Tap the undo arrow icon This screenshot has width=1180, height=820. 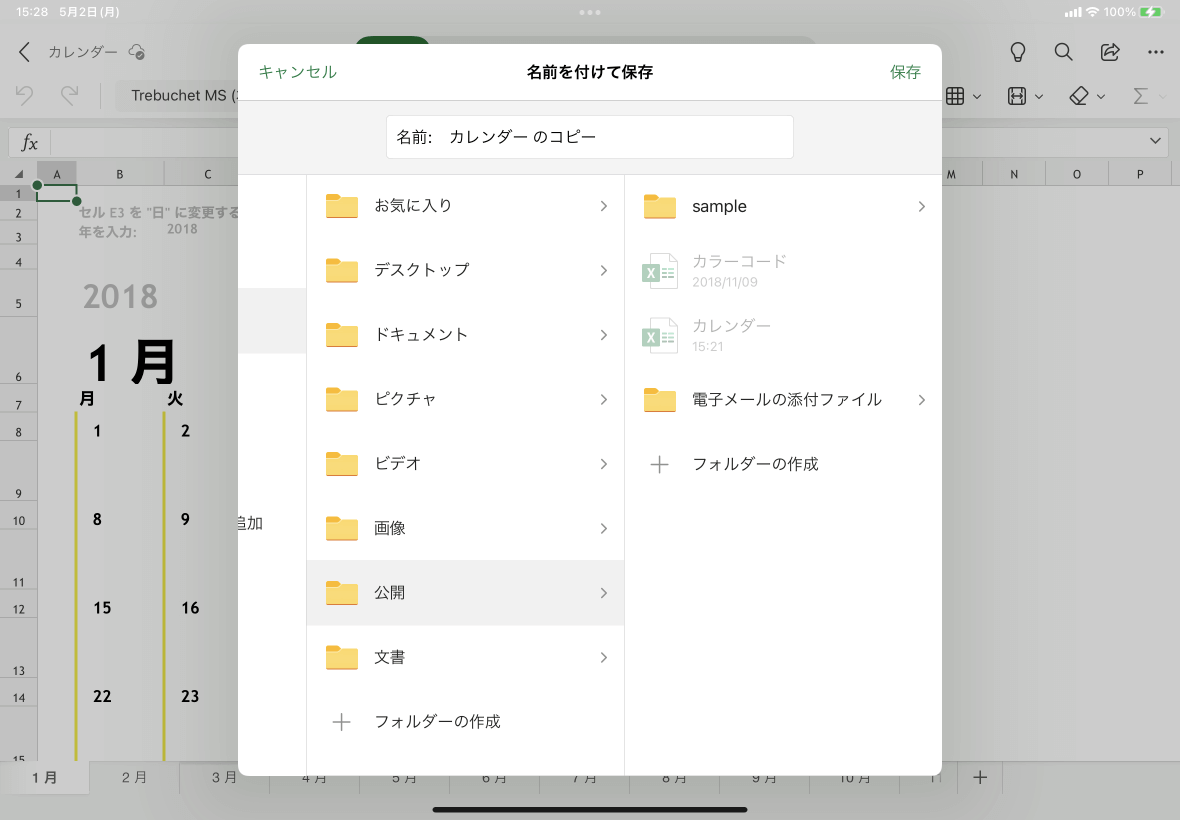(25, 96)
